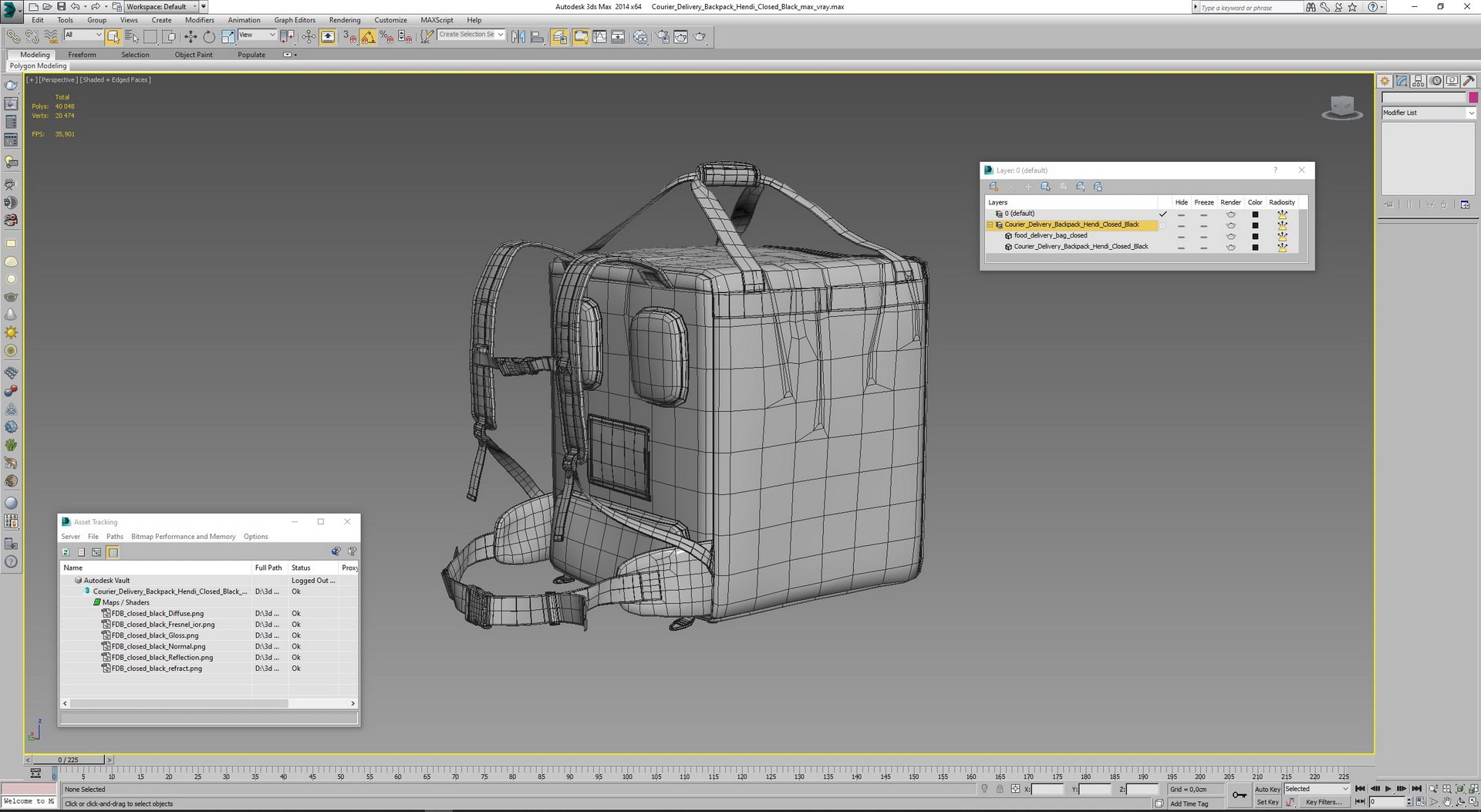Image resolution: width=1481 pixels, height=812 pixels.
Task: Collapse the Courier_Delivery_Backpack_Hendi_Closed_Black layer tree
Action: pyautogui.click(x=990, y=225)
